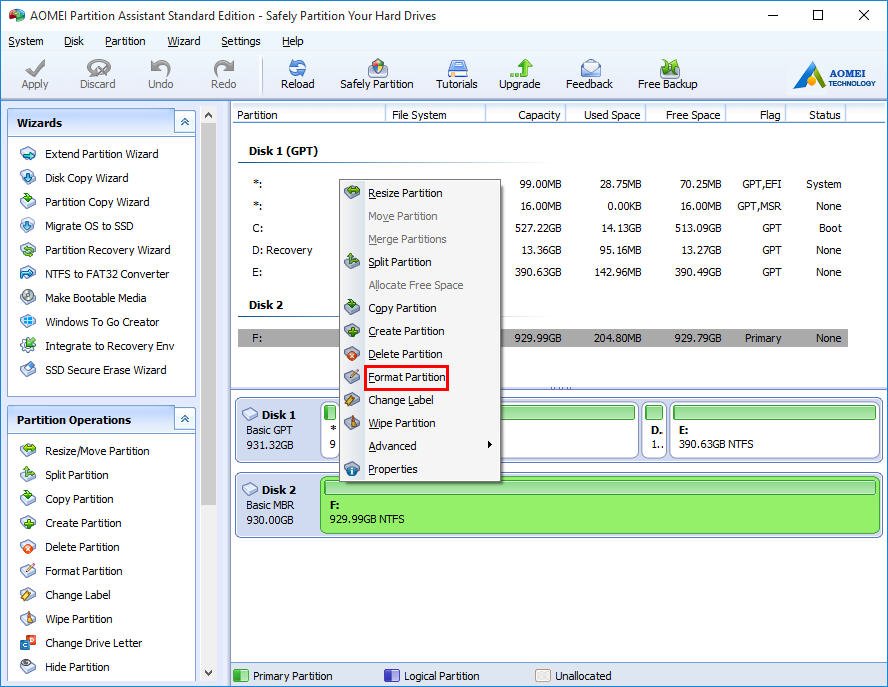Choose Copy Partition in the sidebar
The width and height of the screenshot is (888, 687).
click(66, 499)
